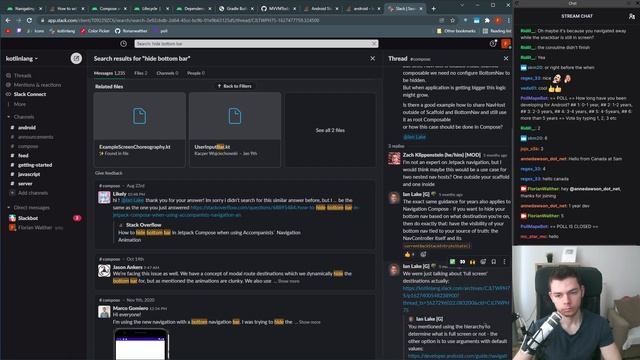Open the Slack history clock icon
Image resolution: width=640 pixels, height=360 pixels.
tap(124, 44)
